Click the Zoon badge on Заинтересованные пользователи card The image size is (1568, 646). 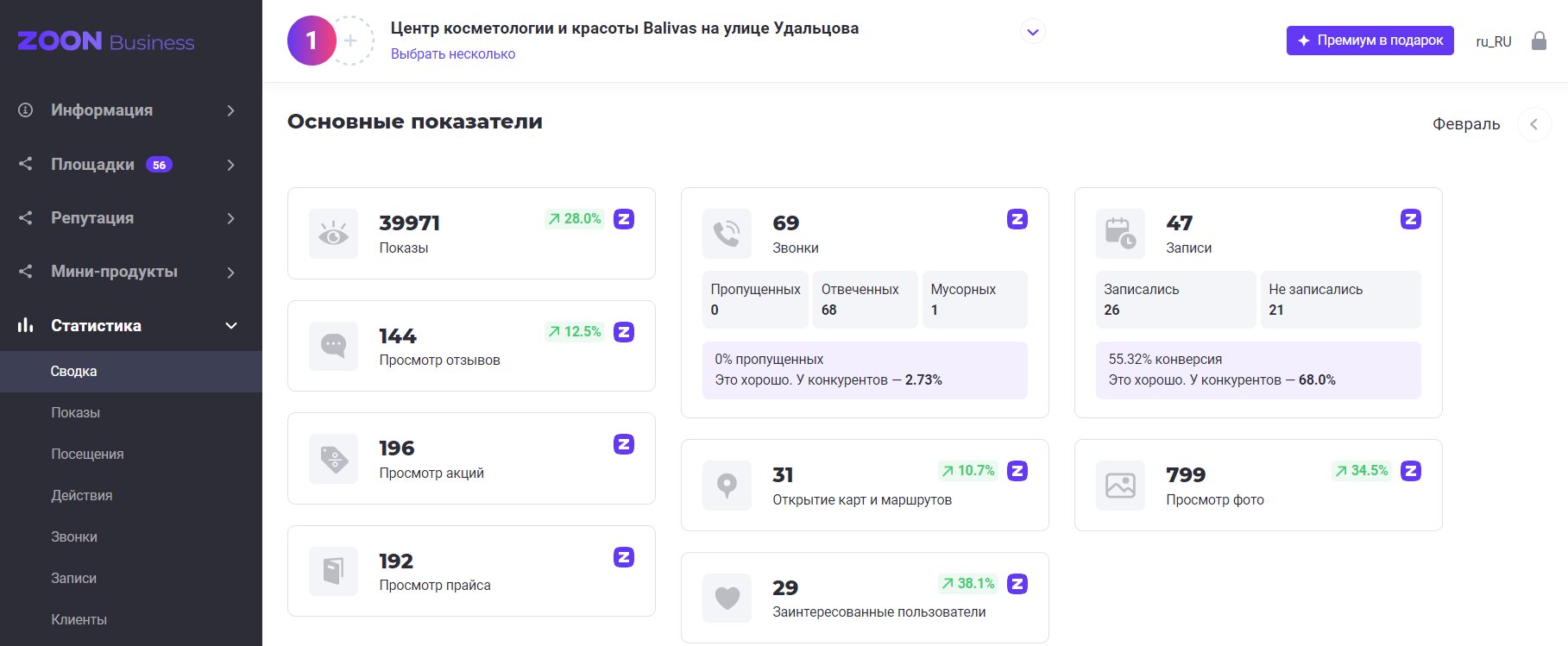tap(1017, 584)
